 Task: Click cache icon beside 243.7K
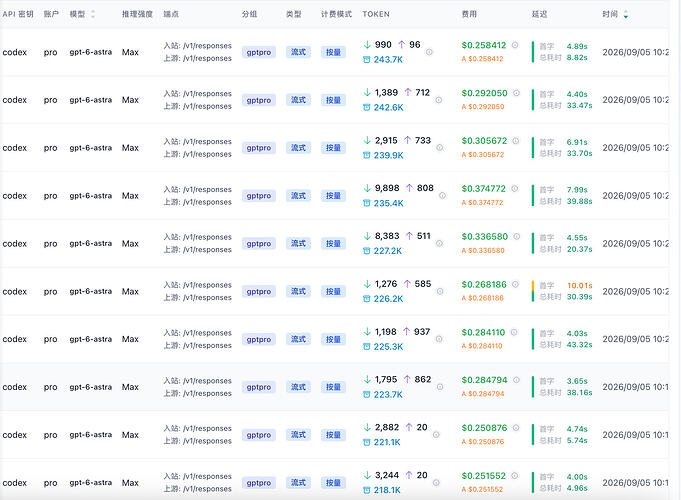point(367,60)
